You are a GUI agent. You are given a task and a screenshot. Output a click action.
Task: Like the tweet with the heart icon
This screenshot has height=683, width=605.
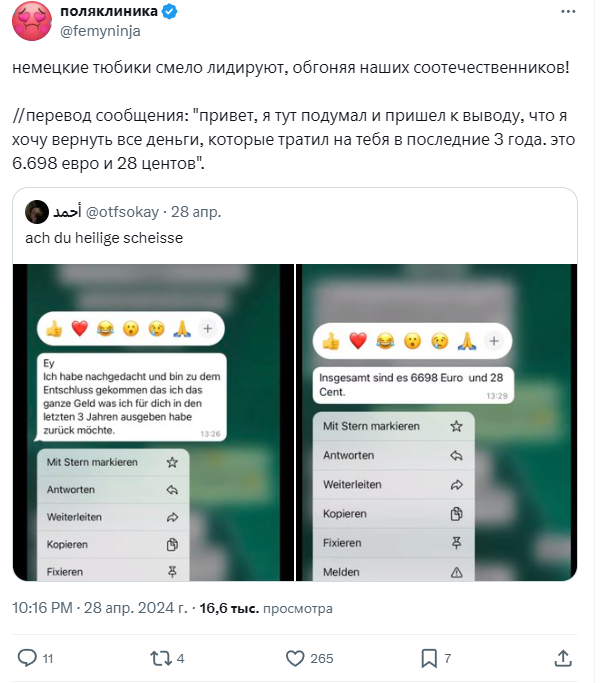pos(295,658)
